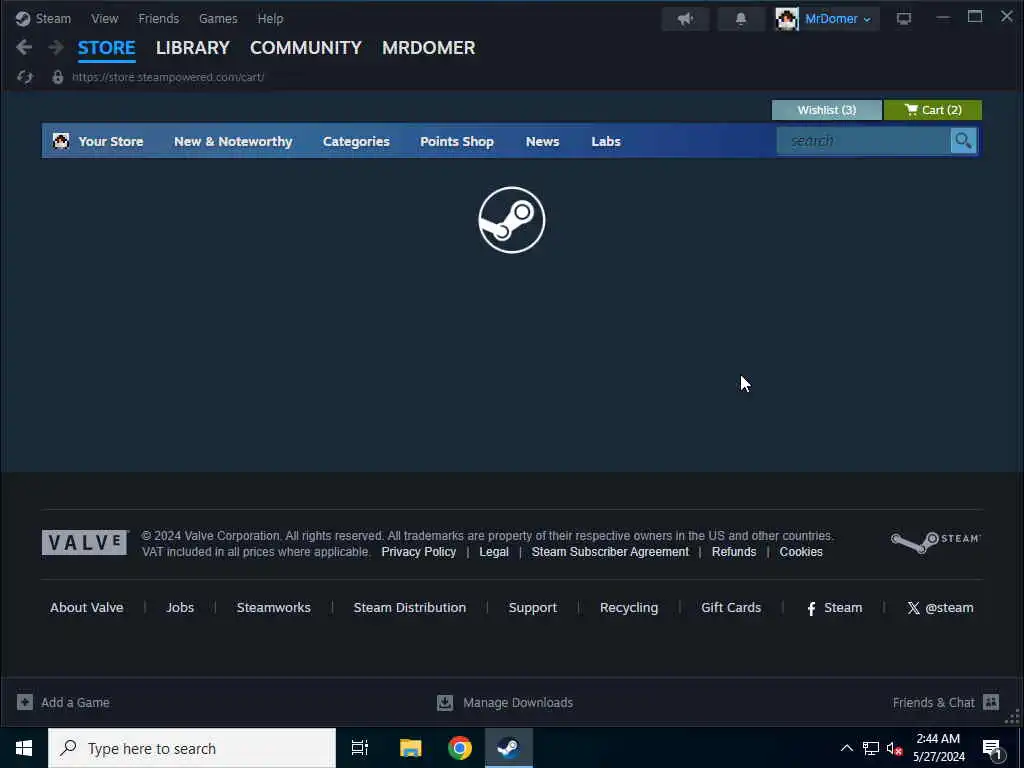This screenshot has height=768, width=1024.
Task: Go to Points Shop
Action: point(456,141)
